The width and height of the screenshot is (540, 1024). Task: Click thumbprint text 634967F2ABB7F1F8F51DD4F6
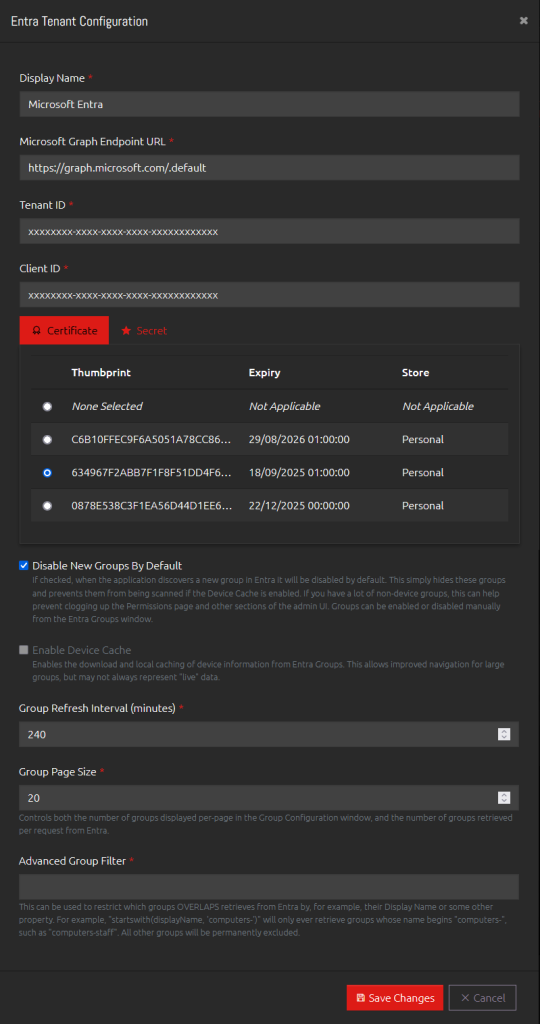click(x=151, y=473)
